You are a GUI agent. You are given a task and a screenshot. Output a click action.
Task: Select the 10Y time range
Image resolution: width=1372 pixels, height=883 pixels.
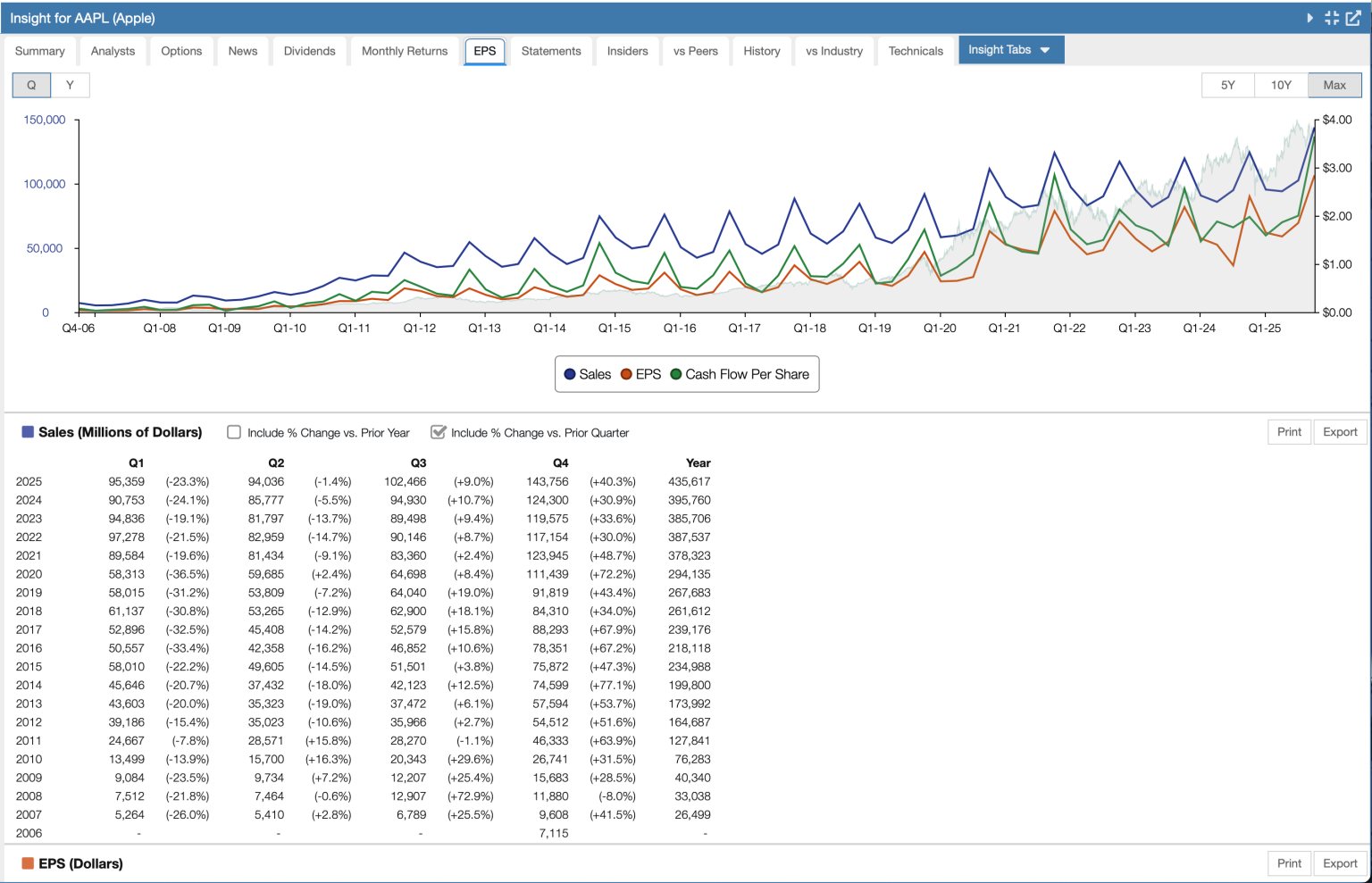coord(1281,85)
